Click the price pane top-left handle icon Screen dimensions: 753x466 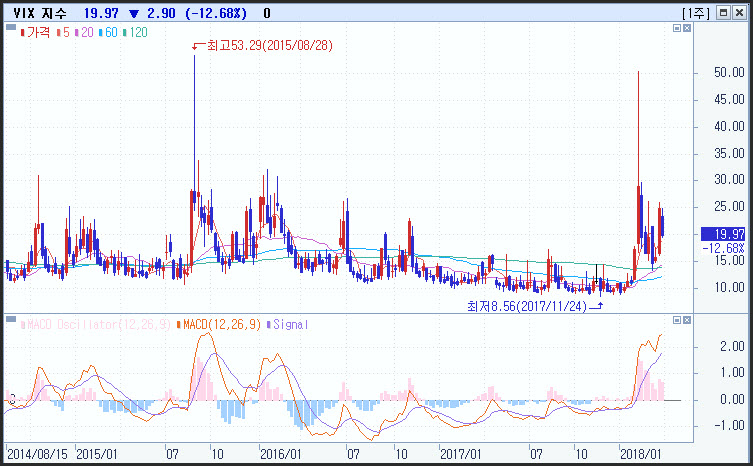coord(11,27)
